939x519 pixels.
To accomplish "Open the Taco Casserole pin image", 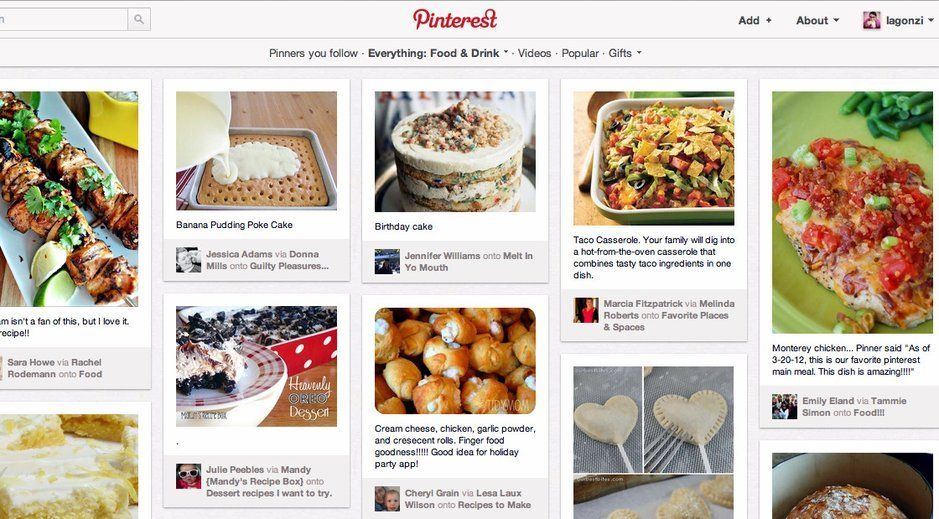I will pos(653,158).
